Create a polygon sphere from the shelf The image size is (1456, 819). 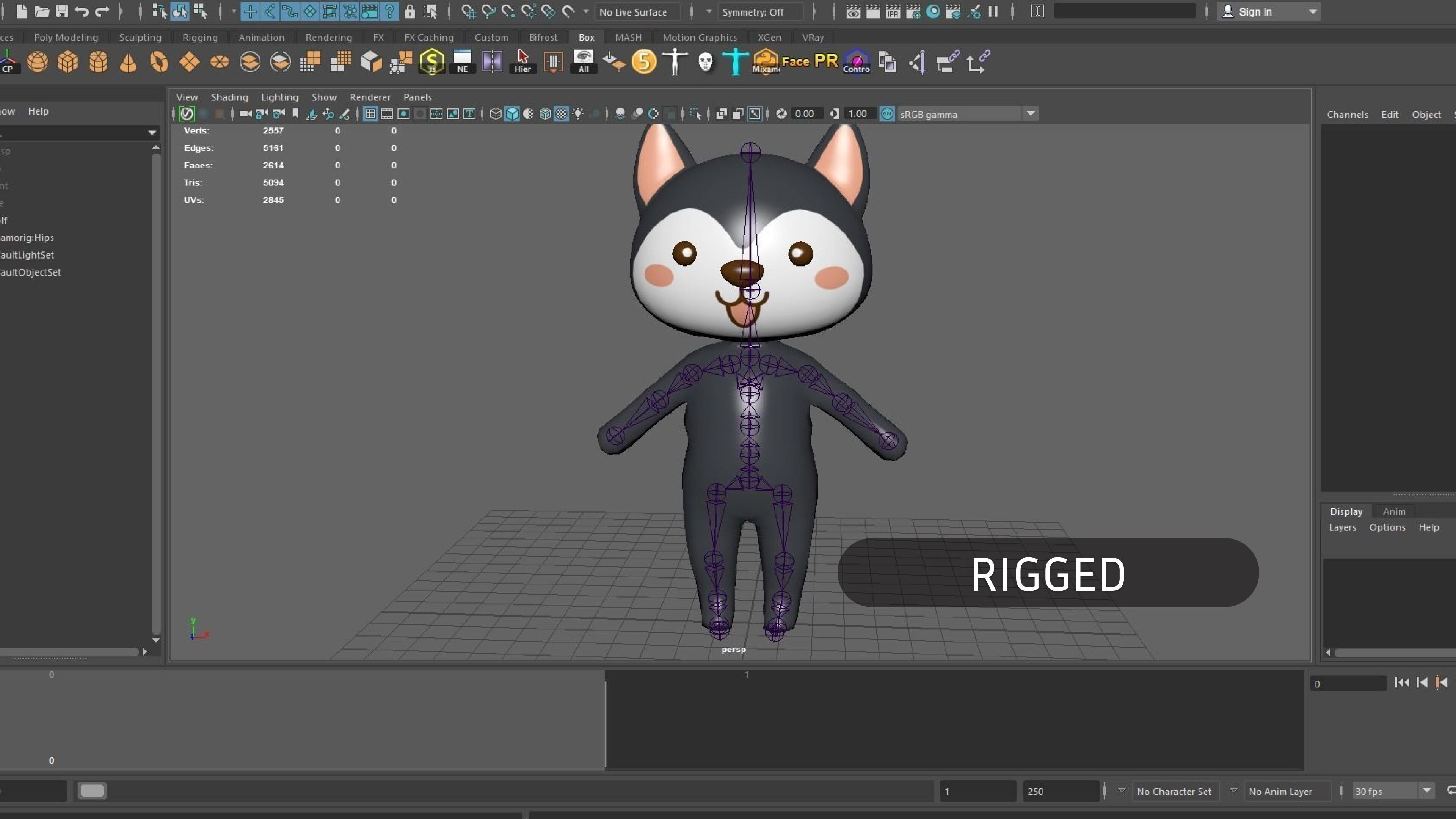coord(38,61)
